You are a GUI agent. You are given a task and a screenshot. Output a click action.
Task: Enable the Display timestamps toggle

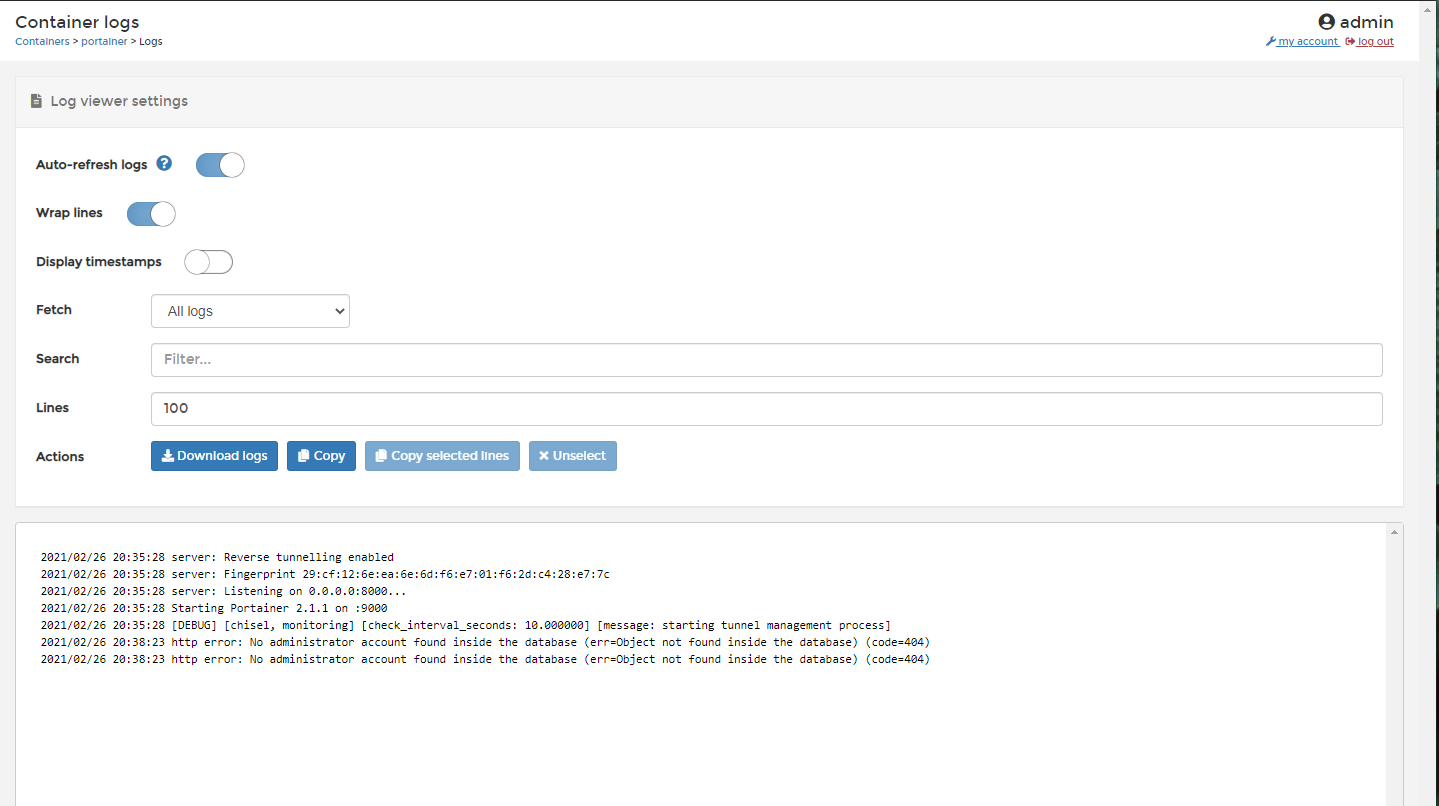(208, 261)
